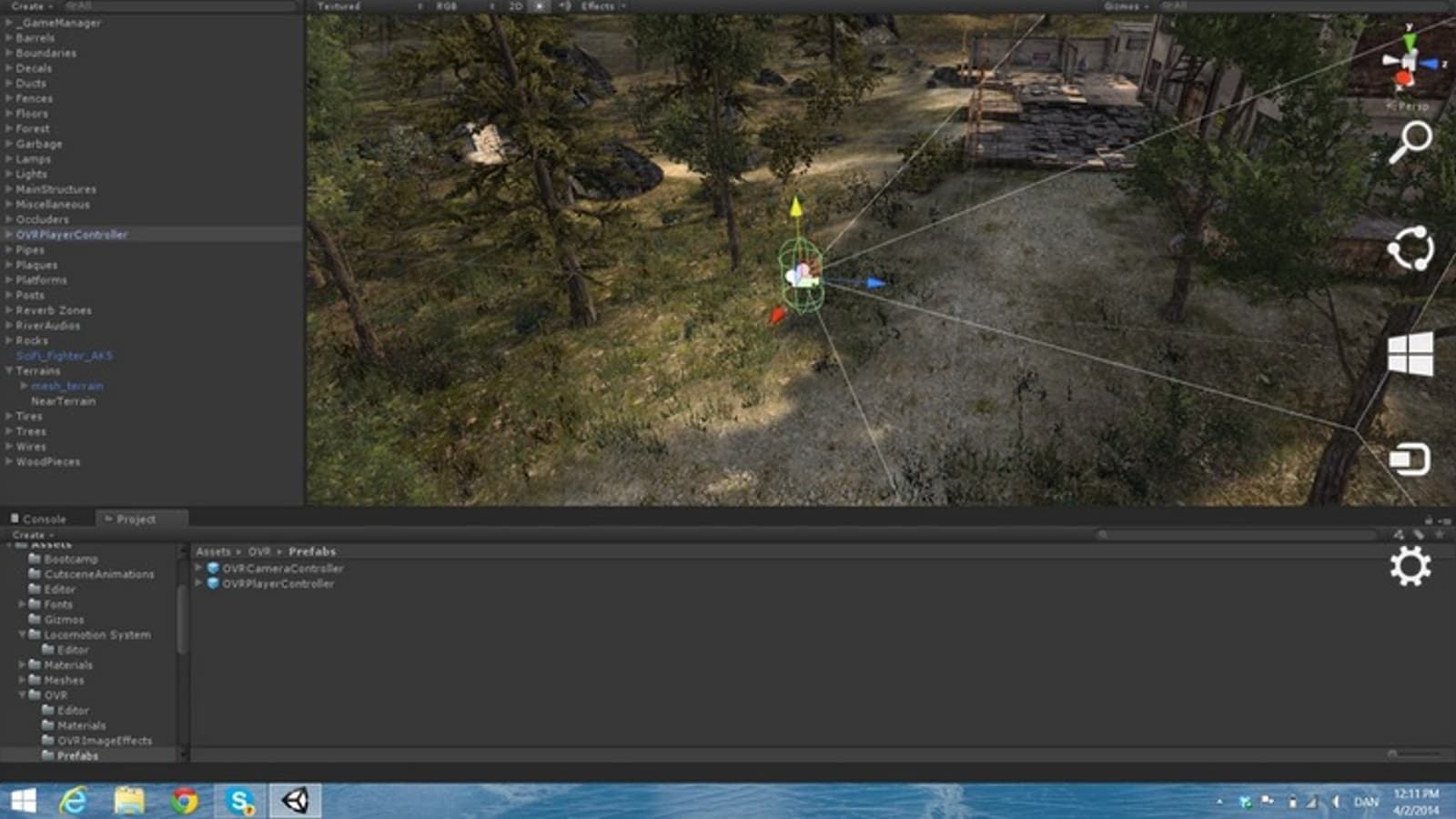The width and height of the screenshot is (1456, 819).
Task: Open the Devices charm
Action: click(x=1410, y=460)
